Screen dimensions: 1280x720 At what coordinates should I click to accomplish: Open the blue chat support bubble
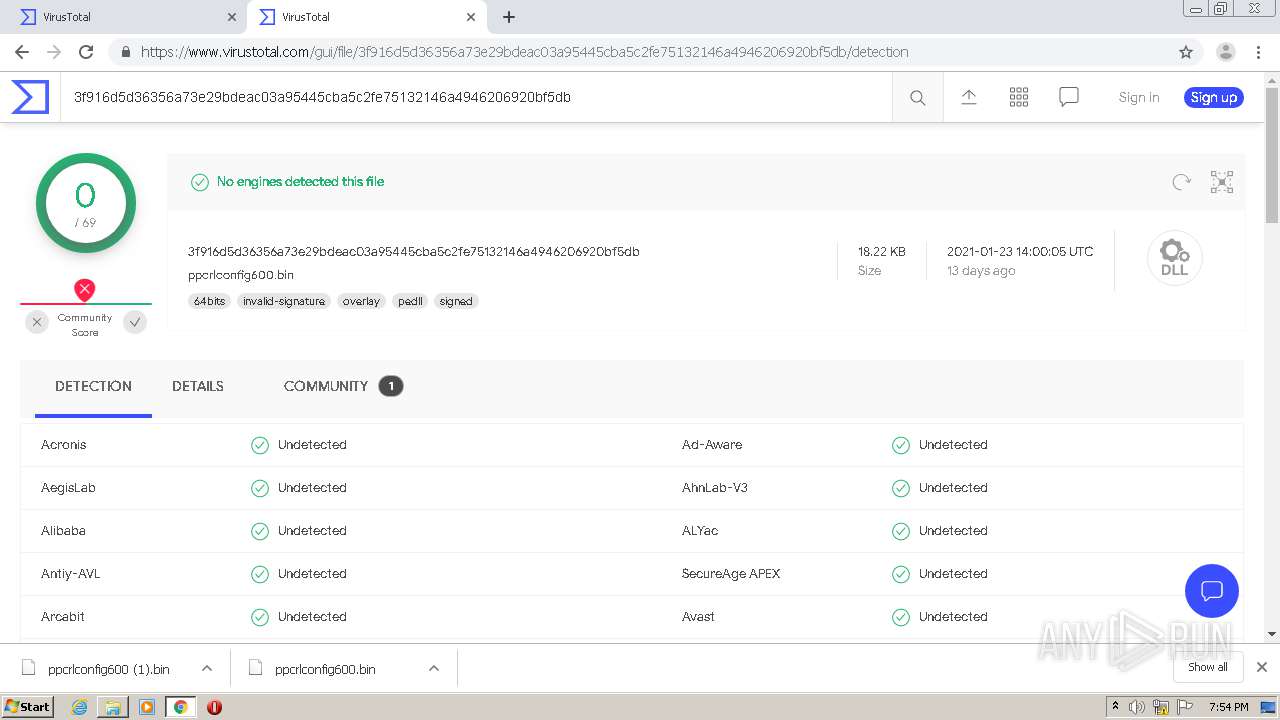coord(1212,590)
